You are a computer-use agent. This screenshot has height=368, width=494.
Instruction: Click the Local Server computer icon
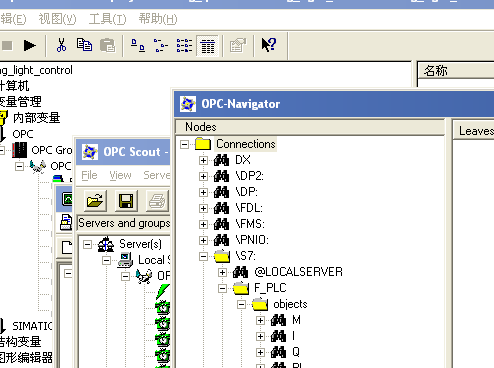125,260
